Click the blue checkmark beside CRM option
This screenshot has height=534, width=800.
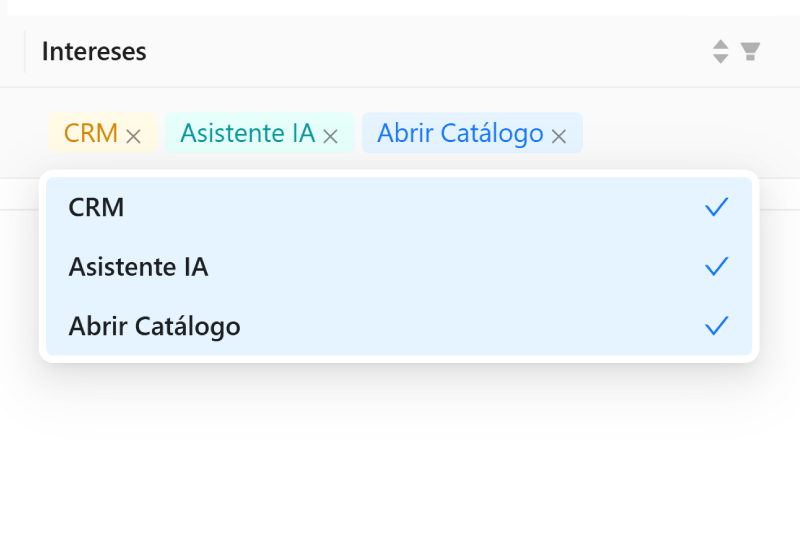coord(716,207)
